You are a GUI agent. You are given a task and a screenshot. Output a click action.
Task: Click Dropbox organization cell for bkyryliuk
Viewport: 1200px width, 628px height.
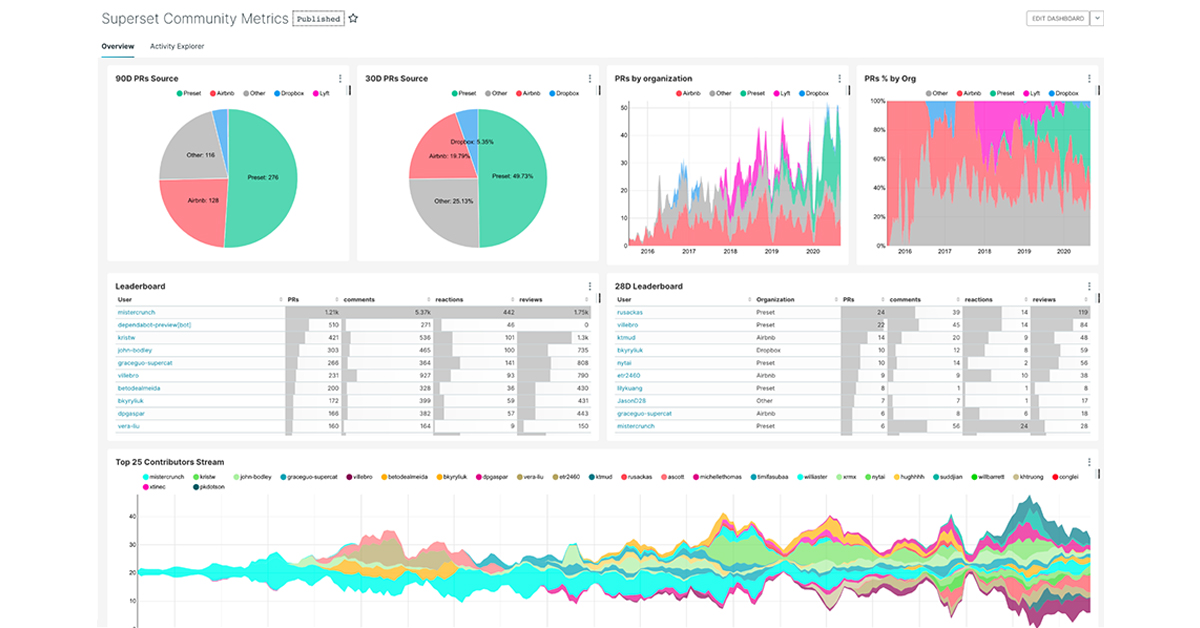(767, 350)
